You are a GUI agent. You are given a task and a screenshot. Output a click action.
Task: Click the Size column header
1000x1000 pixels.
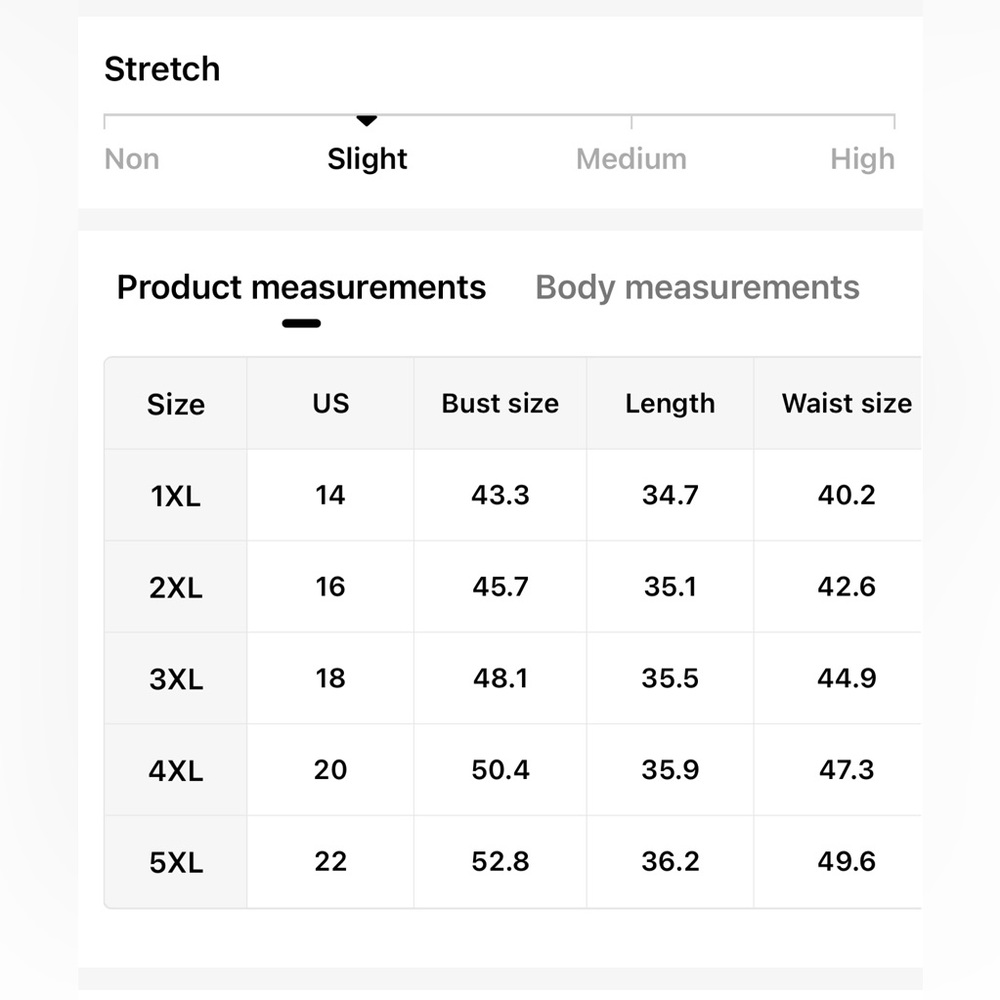[176, 404]
